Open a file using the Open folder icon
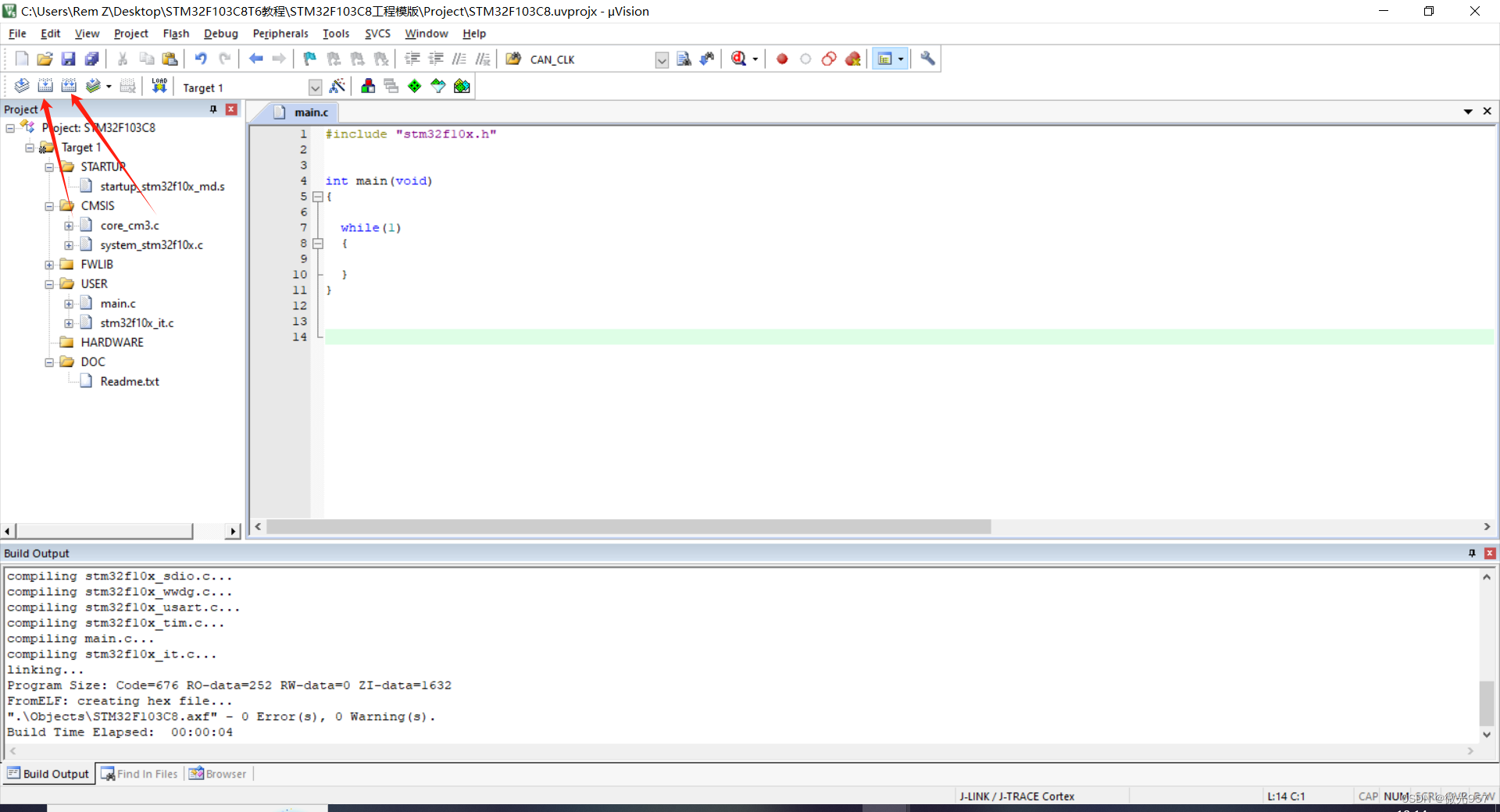Screen dimensions: 1500x812 [x=45, y=59]
